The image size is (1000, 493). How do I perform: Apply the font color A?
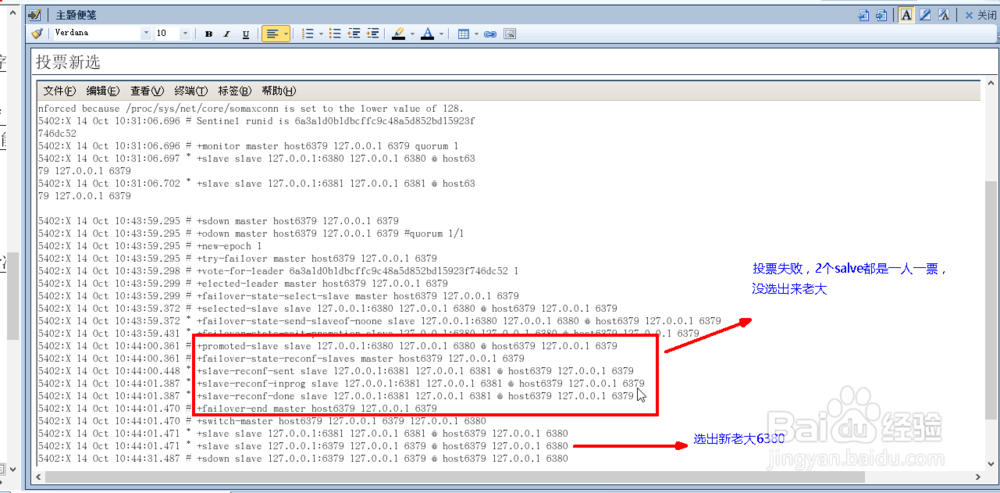[427, 34]
